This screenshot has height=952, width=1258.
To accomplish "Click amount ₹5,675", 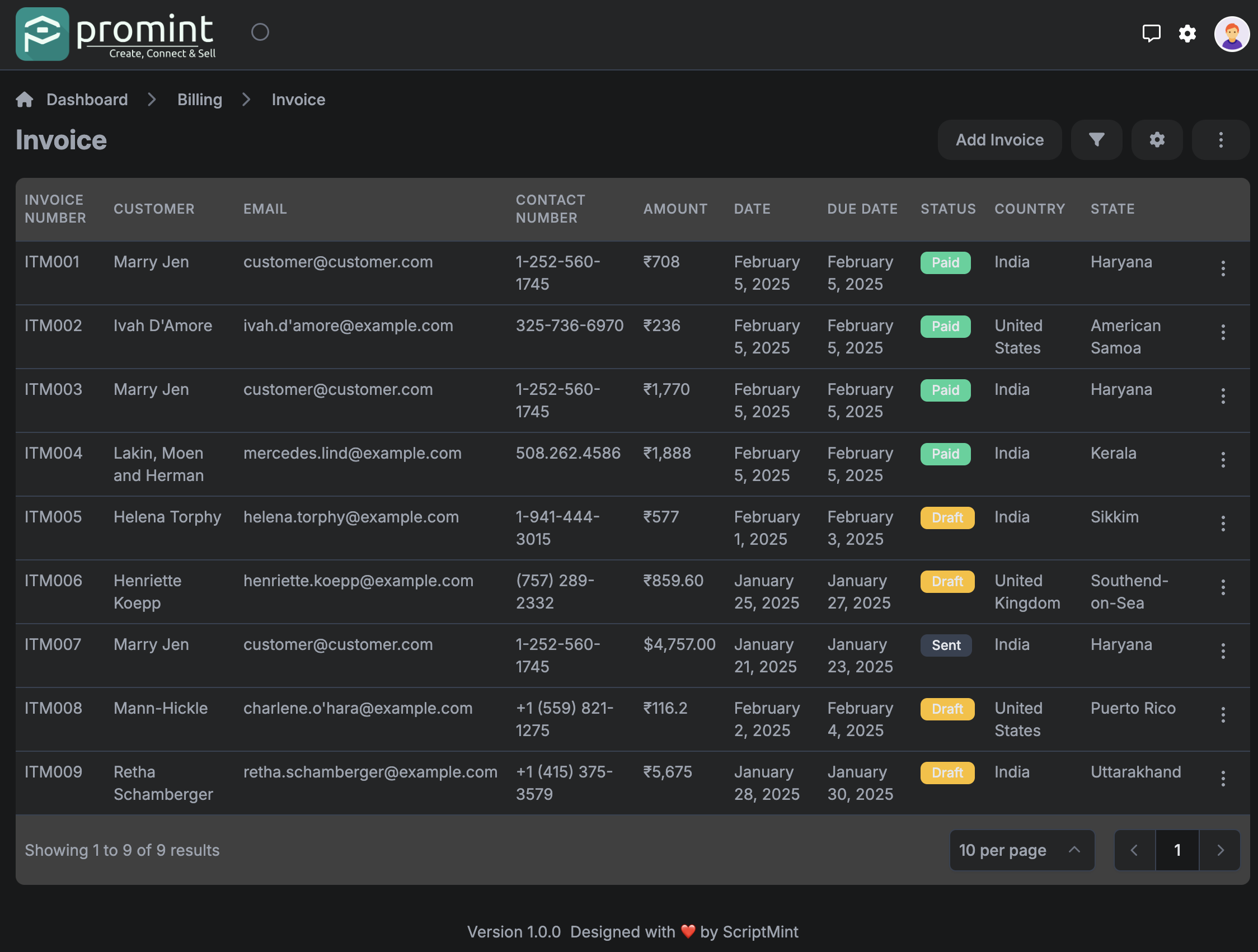I will click(x=667, y=772).
